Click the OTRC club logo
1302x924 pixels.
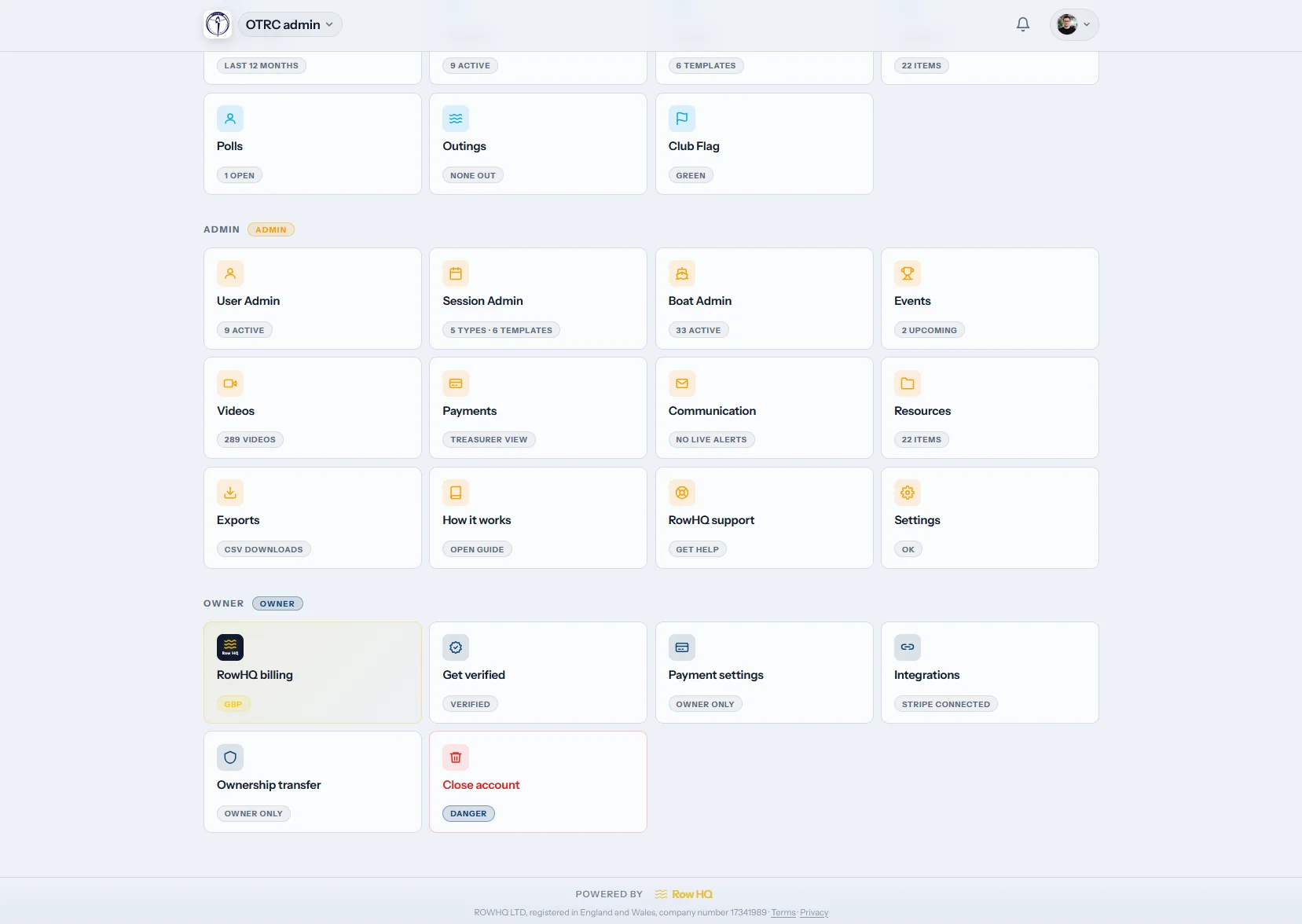pyautogui.click(x=218, y=24)
